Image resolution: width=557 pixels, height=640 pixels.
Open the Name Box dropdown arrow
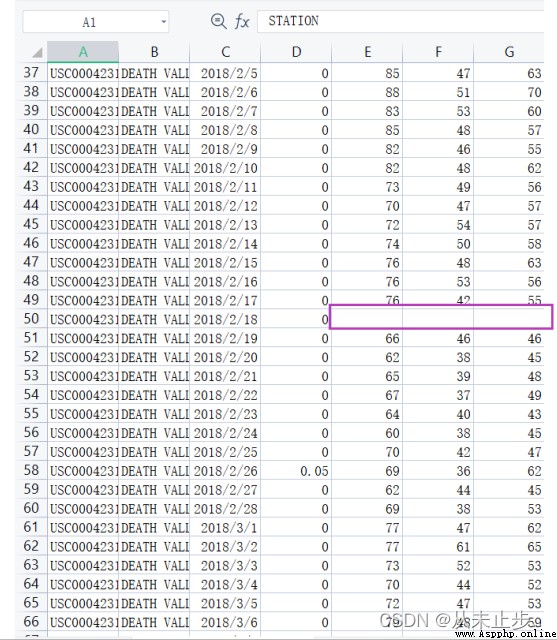point(164,22)
